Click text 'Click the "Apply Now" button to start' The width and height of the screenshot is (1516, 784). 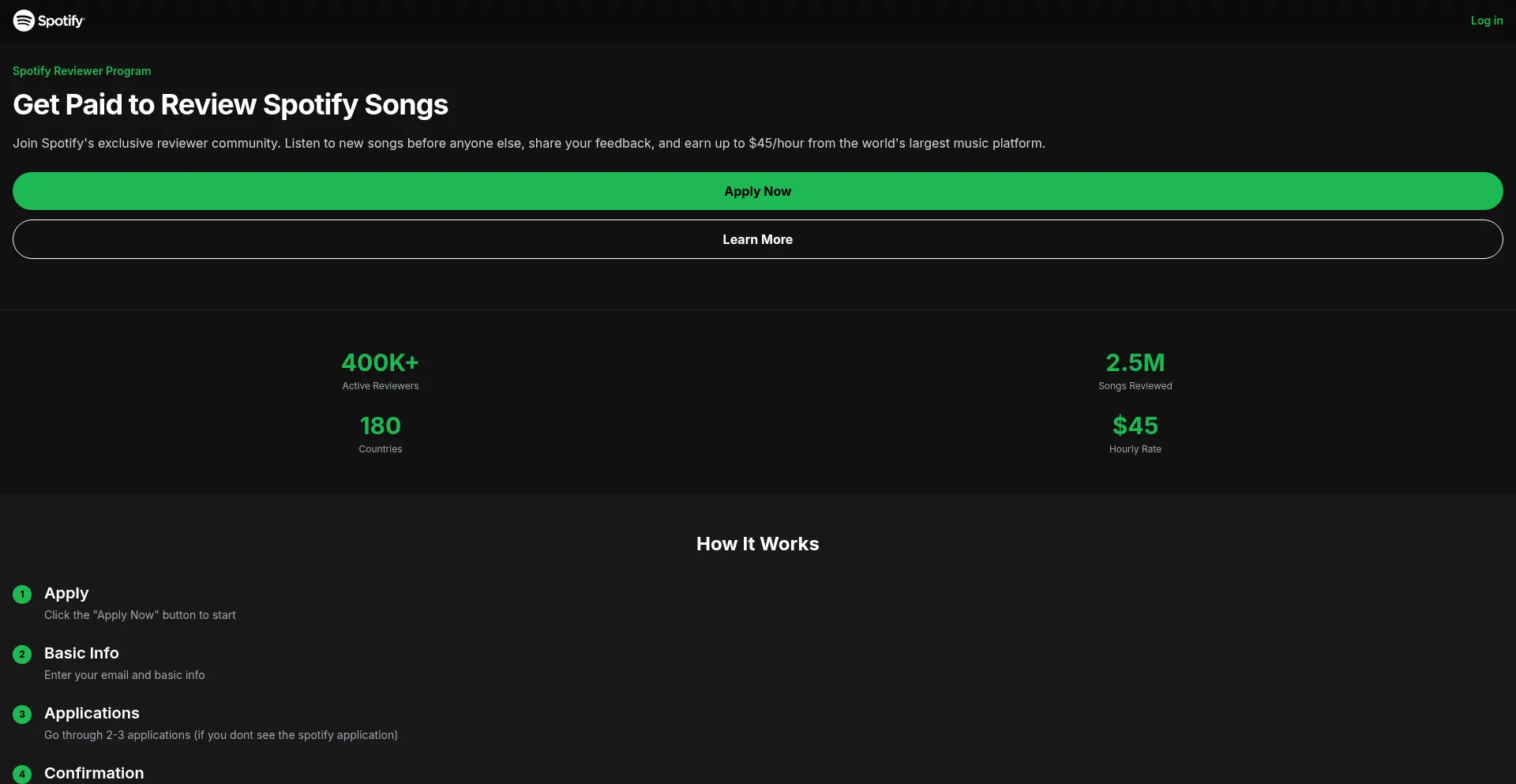tap(140, 615)
